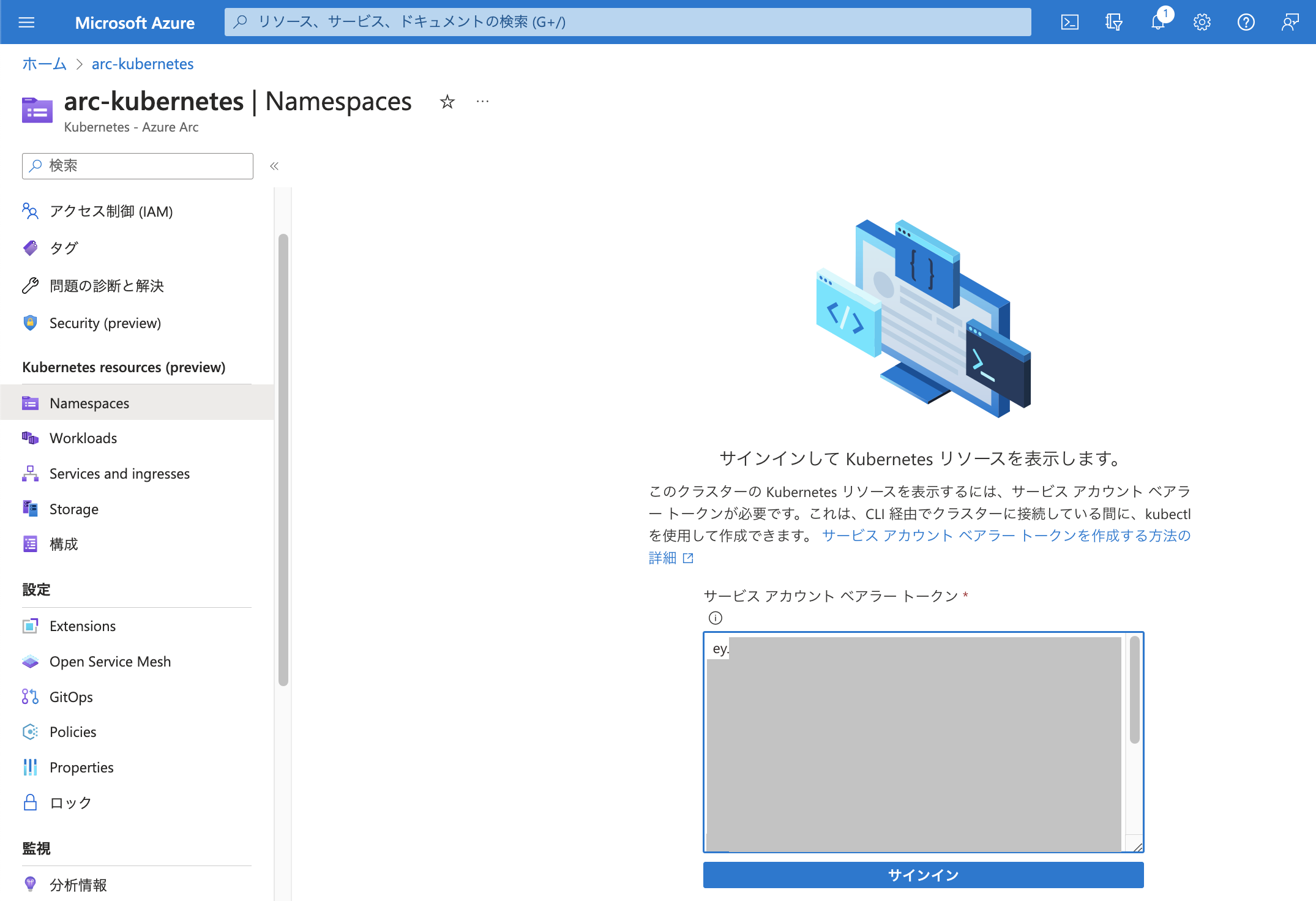1316x901 pixels.
Task: Open the help question mark icon
Action: coord(1246,23)
